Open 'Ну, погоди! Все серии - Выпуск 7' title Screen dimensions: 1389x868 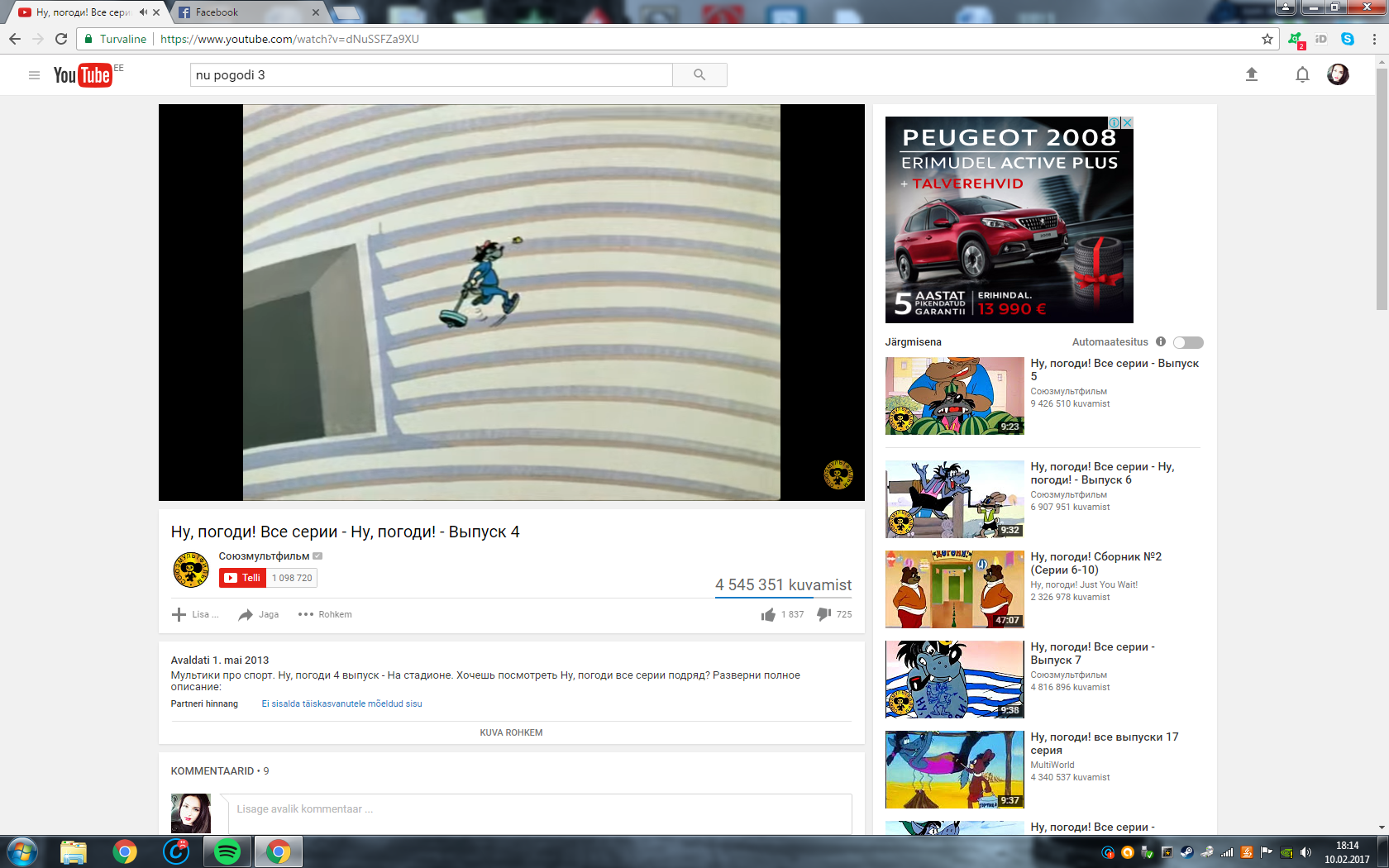(1092, 653)
